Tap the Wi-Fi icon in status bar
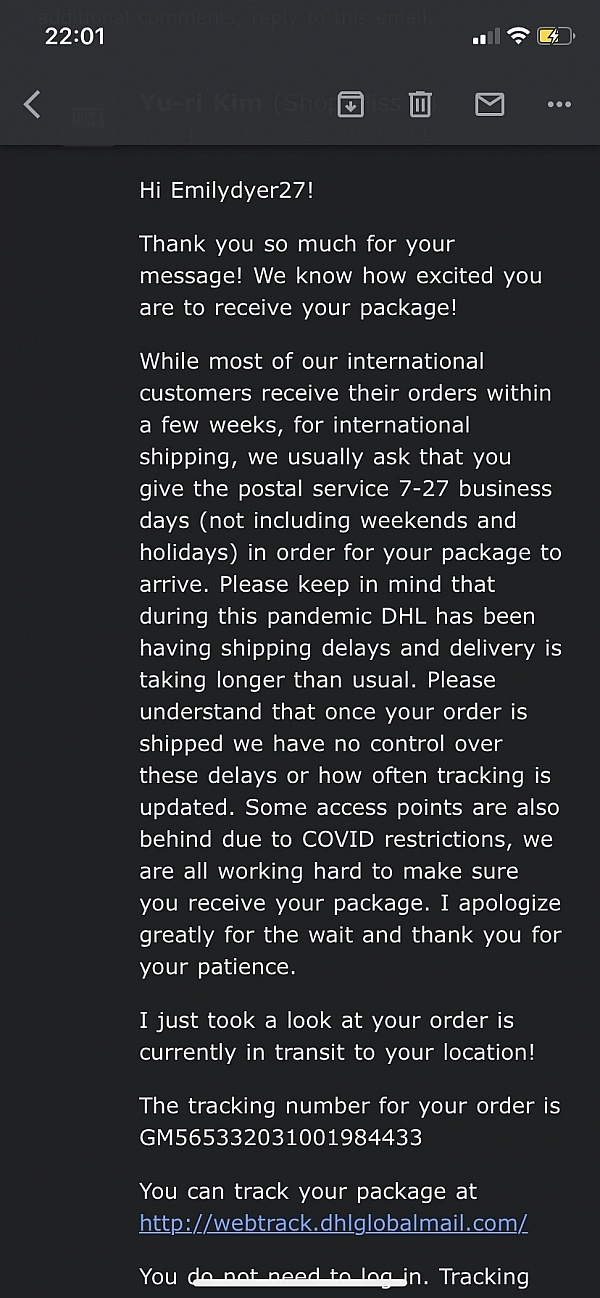600x1298 pixels. (x=517, y=36)
